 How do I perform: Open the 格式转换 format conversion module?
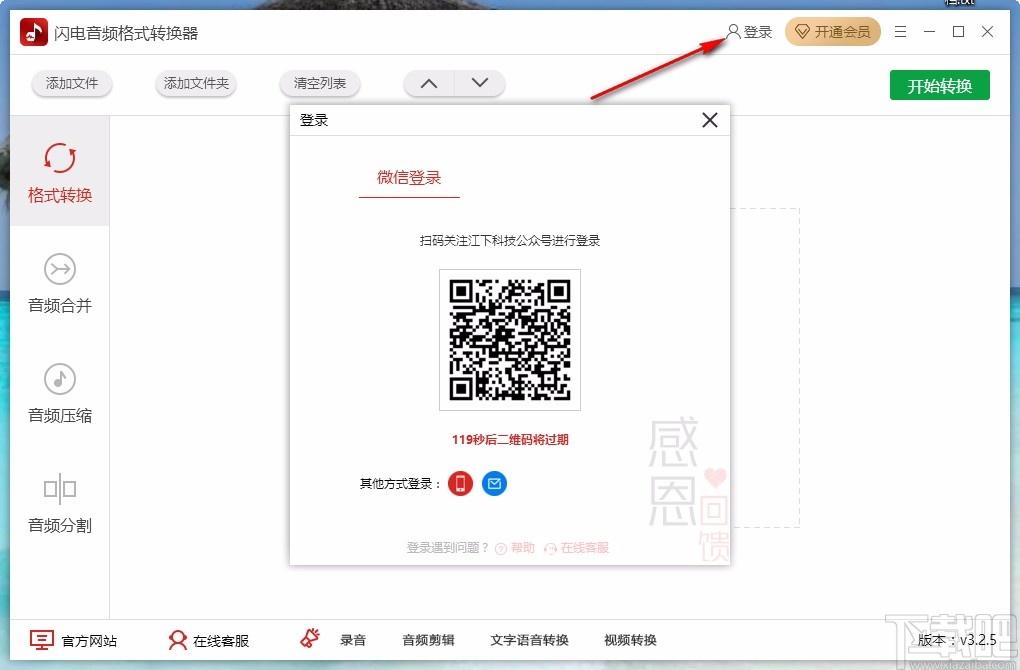pos(60,172)
